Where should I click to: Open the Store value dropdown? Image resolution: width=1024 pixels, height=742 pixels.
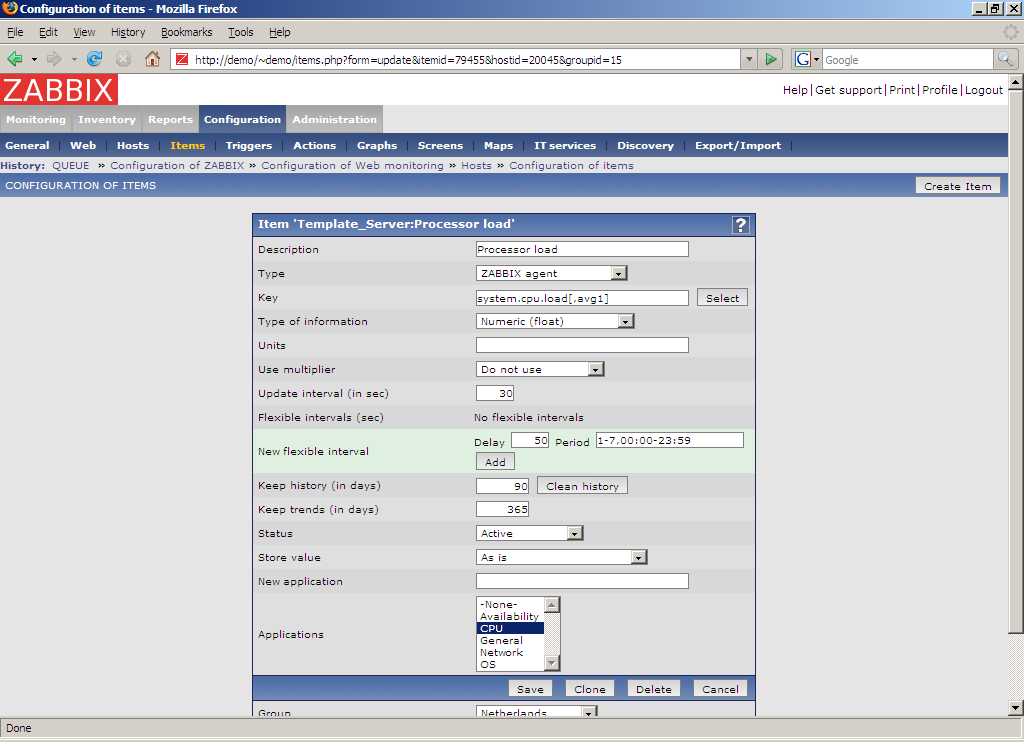tap(562, 557)
